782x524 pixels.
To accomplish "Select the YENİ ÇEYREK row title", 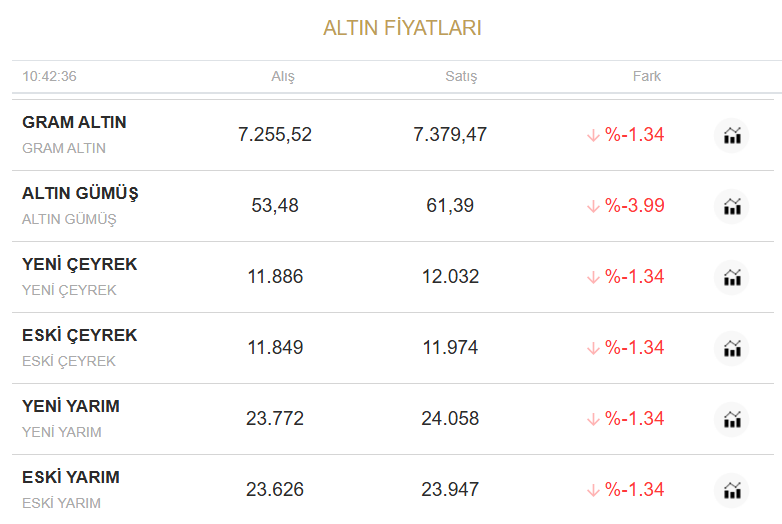I will coord(80,264).
